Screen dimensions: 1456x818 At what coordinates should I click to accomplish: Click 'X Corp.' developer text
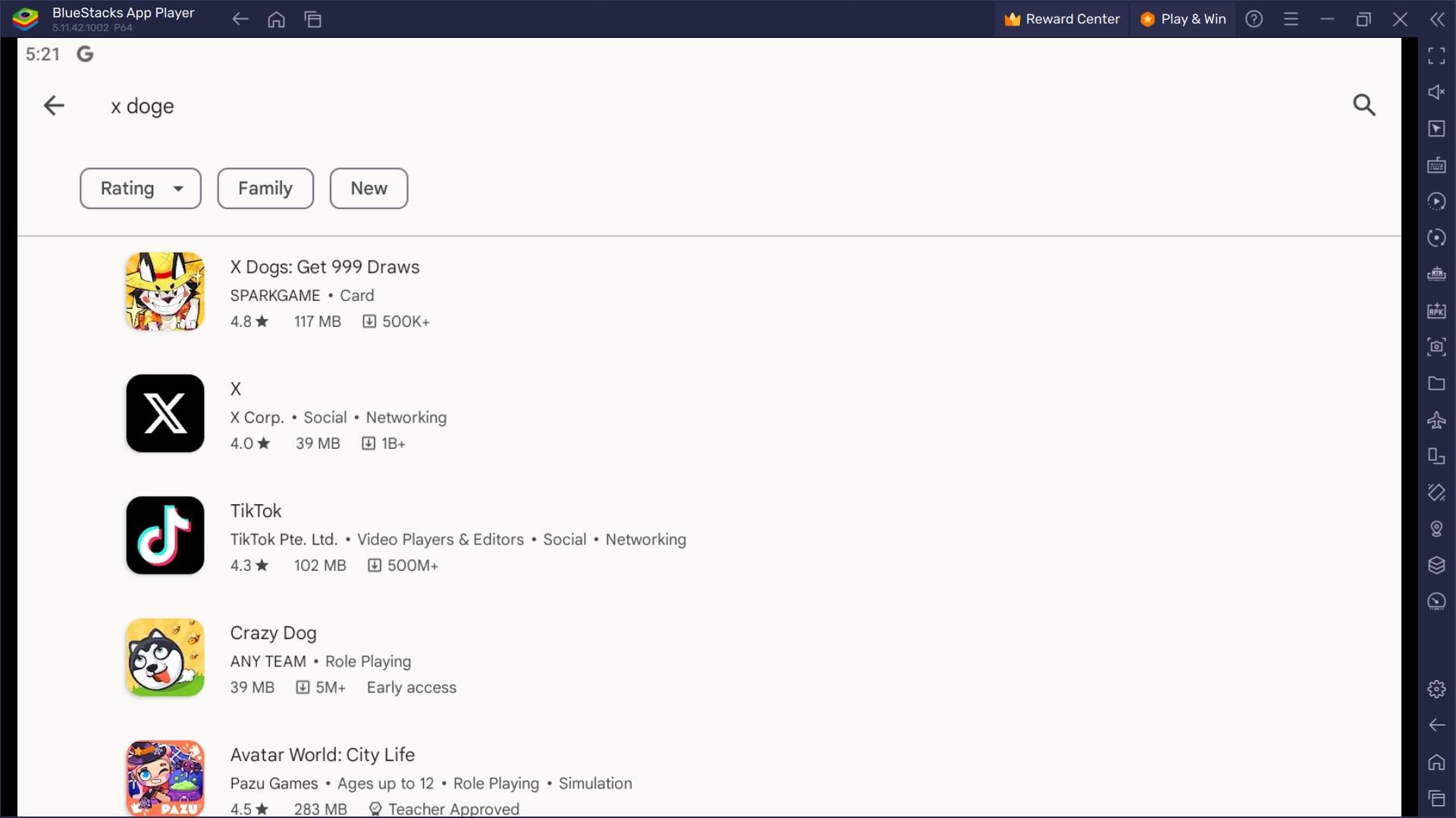click(257, 418)
